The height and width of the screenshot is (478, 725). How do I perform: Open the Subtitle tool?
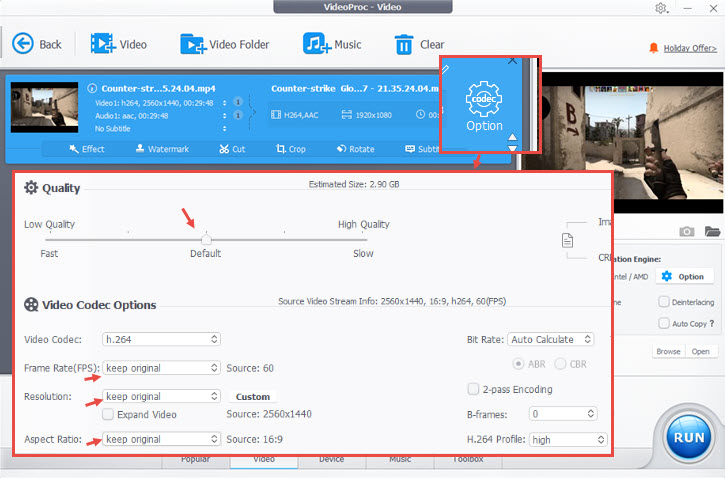click(x=422, y=149)
